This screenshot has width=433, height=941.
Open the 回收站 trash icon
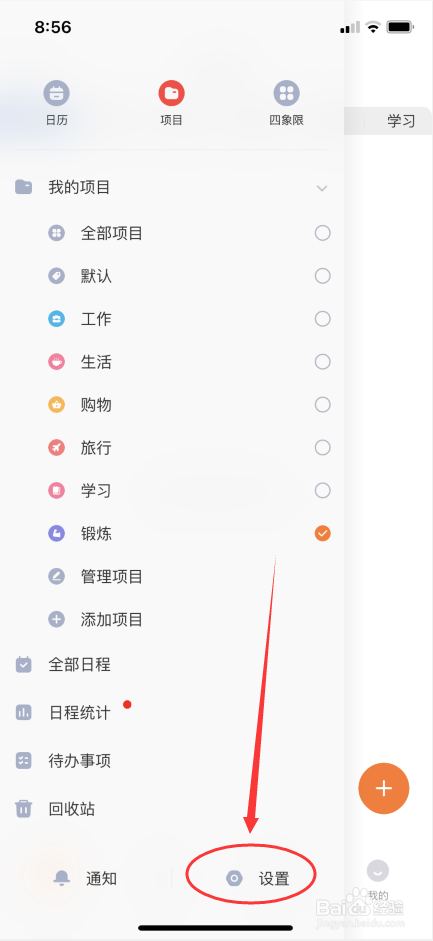point(23,809)
